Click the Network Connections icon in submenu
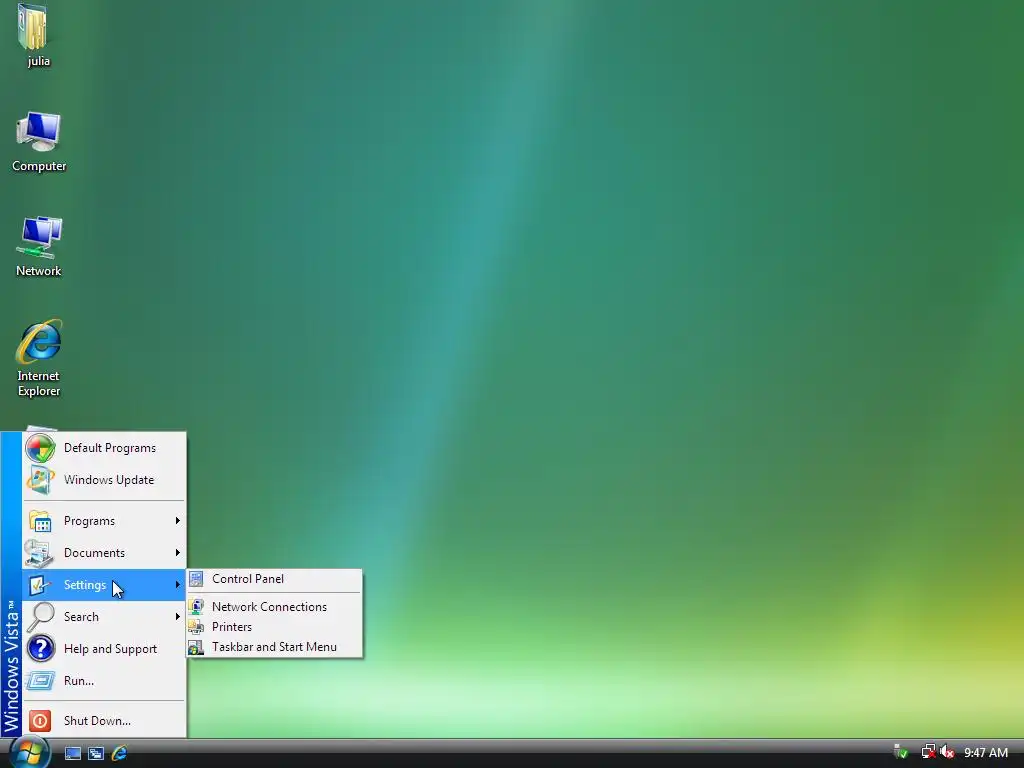The image size is (1024, 768). [196, 607]
